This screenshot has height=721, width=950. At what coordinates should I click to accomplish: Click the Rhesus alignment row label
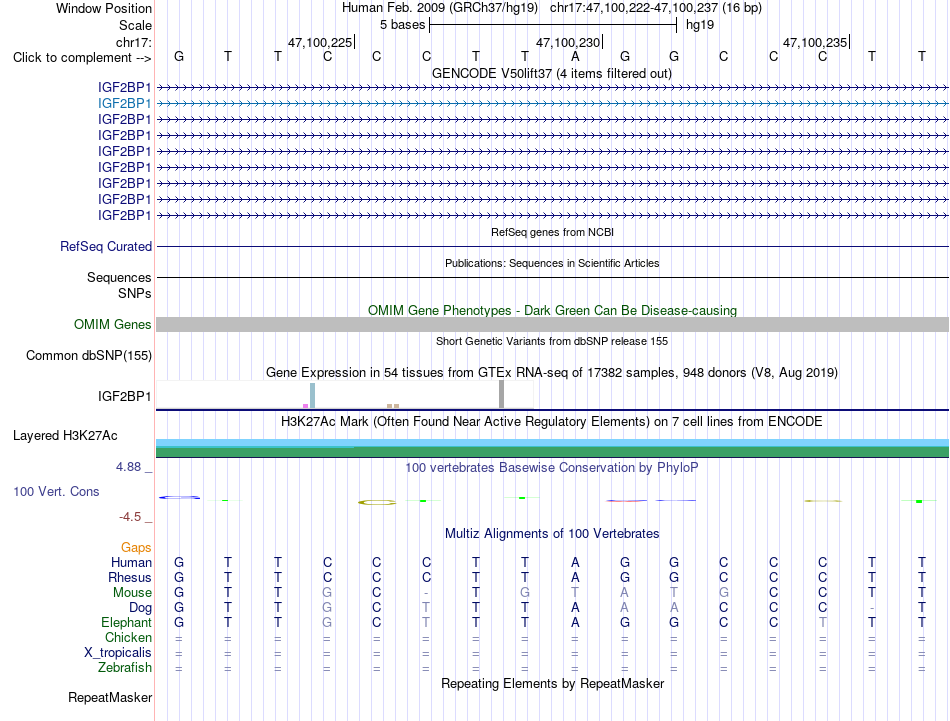(130, 577)
